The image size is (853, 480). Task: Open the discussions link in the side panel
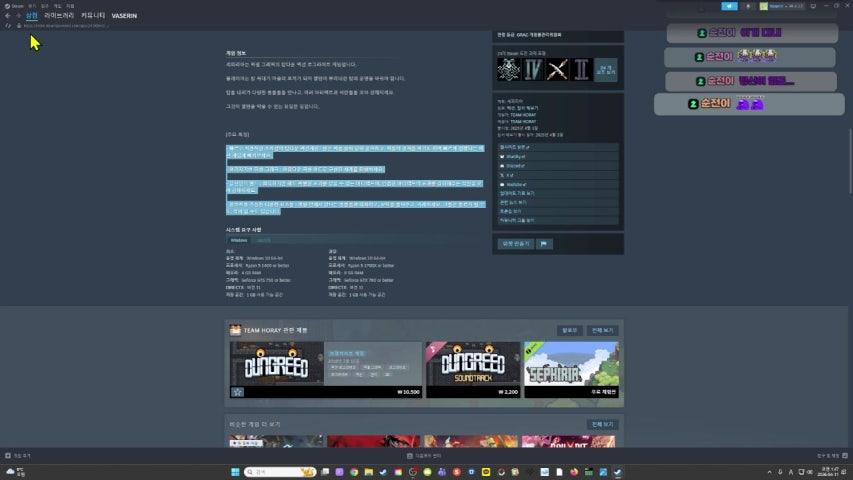[558, 211]
